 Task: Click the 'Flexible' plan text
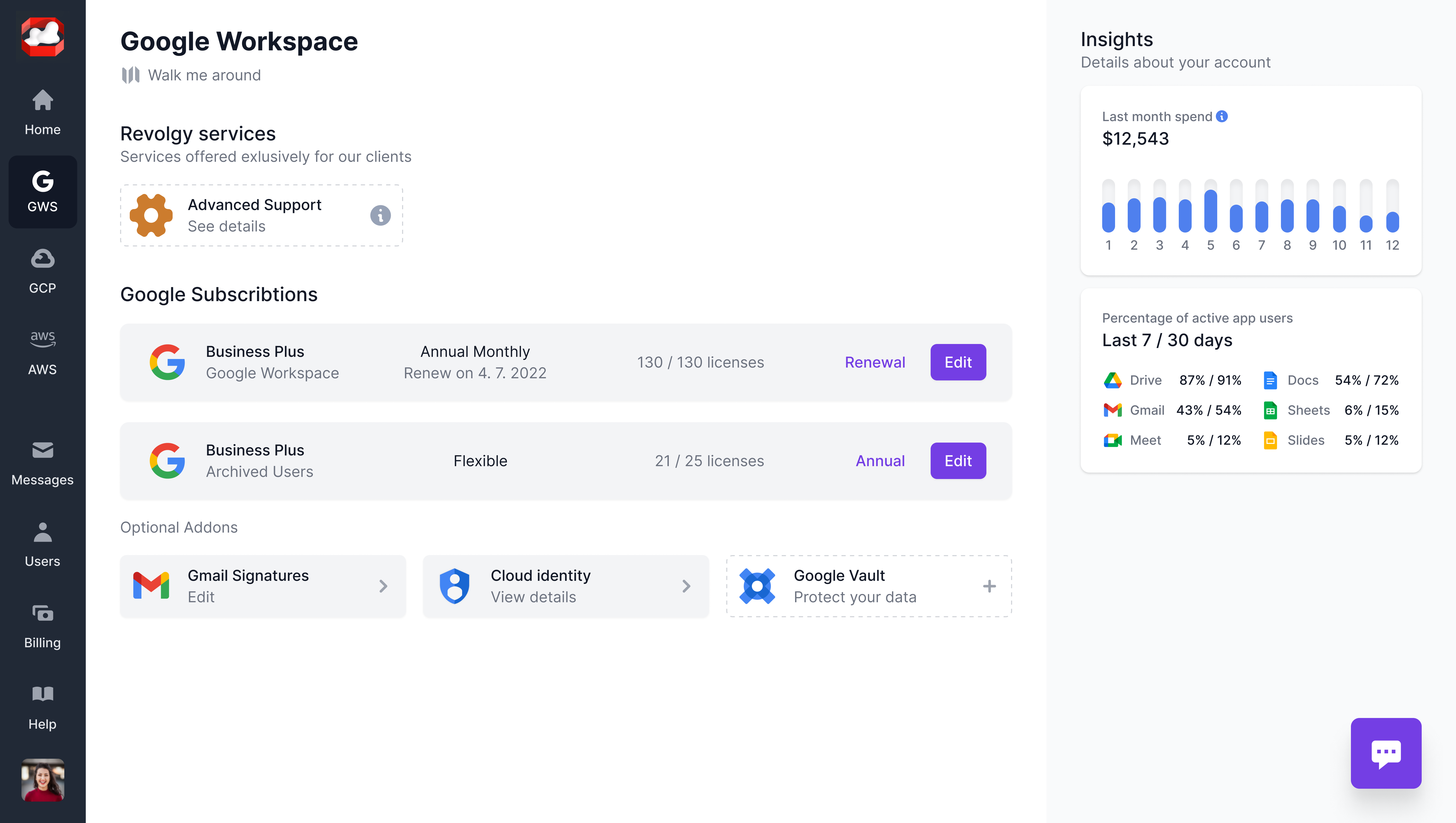[480, 461]
